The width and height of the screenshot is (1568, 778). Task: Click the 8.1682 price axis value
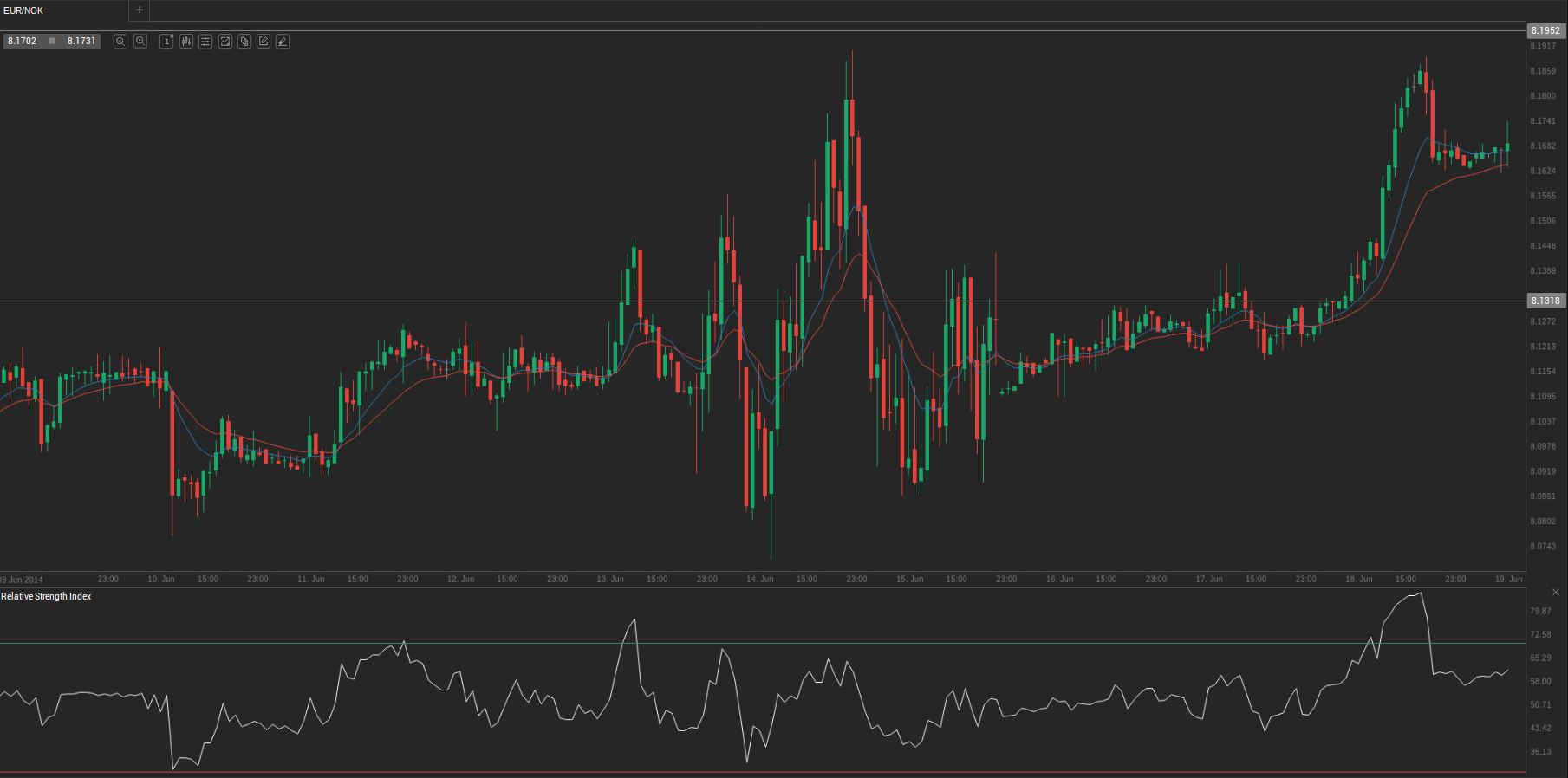[x=1543, y=146]
